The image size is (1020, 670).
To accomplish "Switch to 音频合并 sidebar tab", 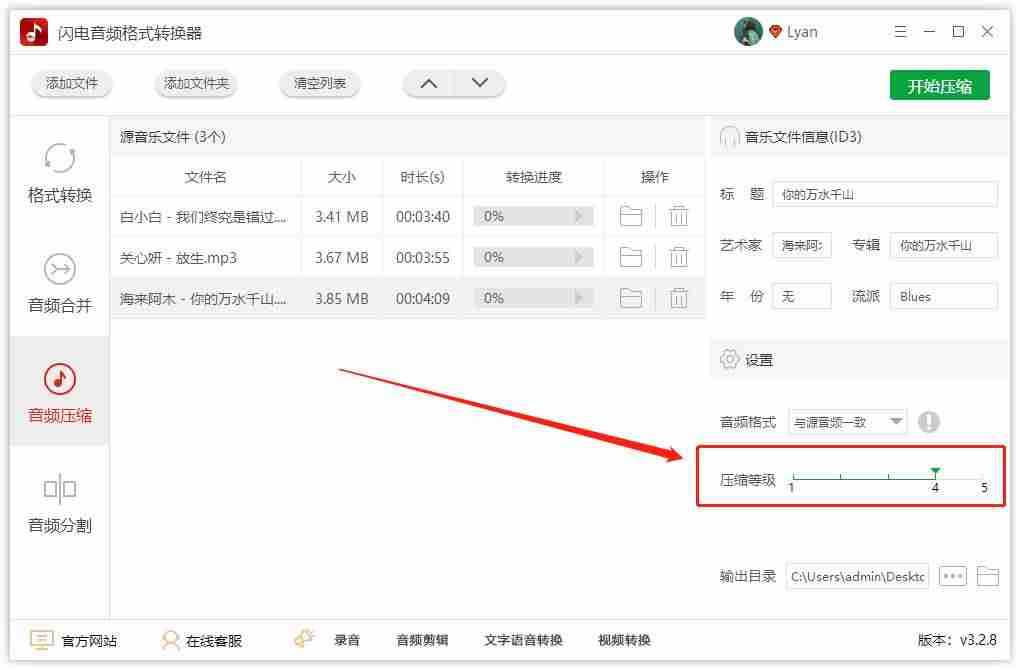I will 60,283.
